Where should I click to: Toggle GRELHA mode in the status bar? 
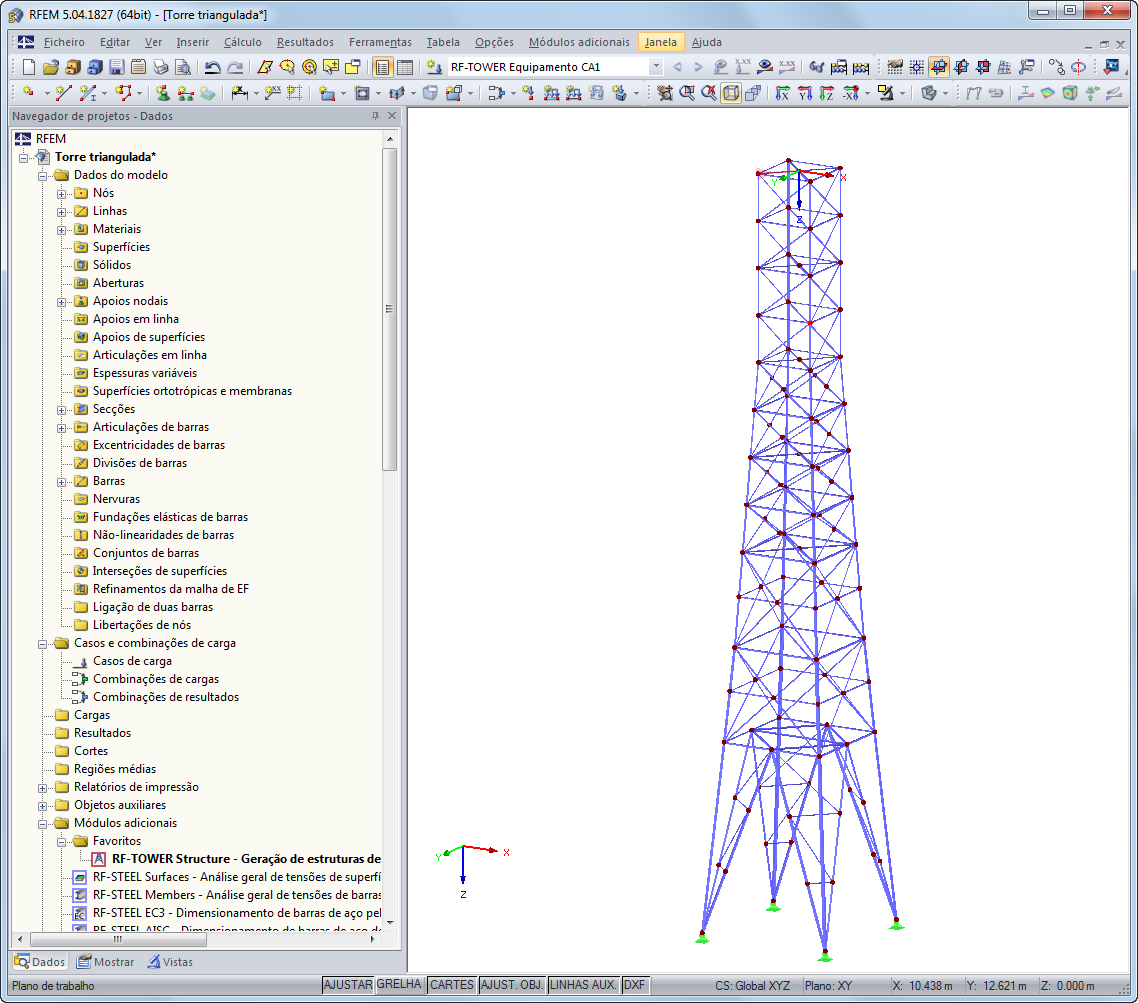401,985
